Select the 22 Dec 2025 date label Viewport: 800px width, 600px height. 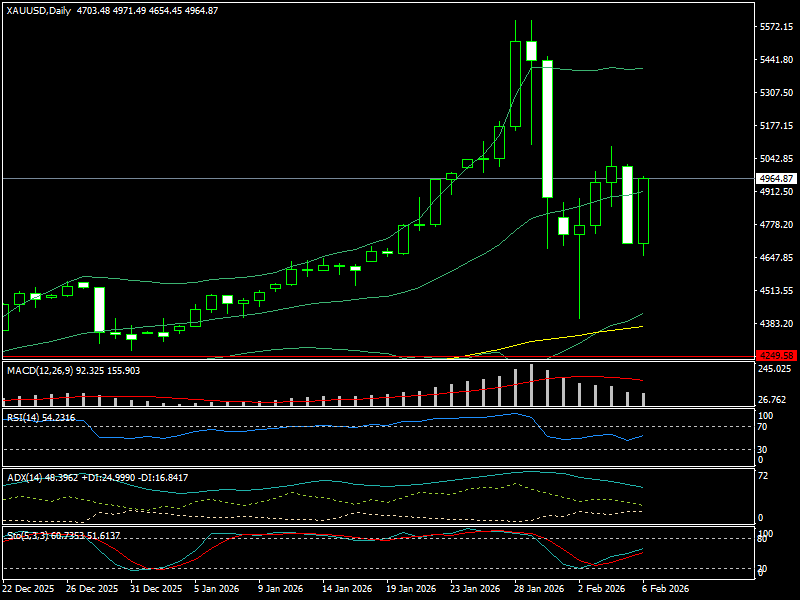28,589
